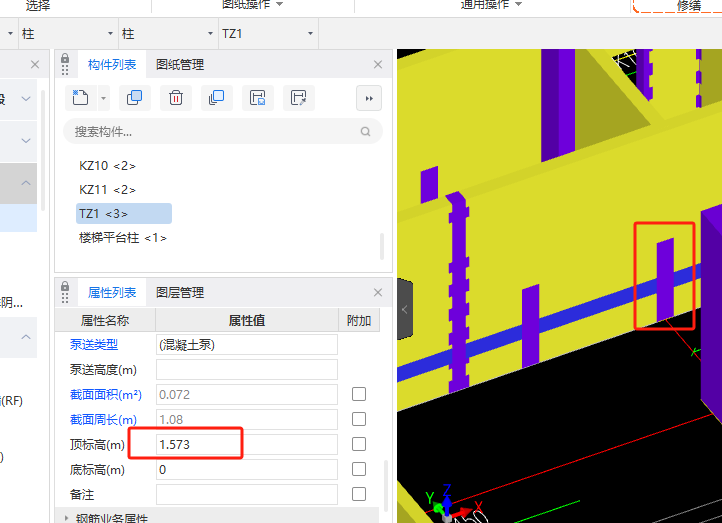Toggle the 顶标高 additional checkbox
The width and height of the screenshot is (722, 523).
click(359, 444)
